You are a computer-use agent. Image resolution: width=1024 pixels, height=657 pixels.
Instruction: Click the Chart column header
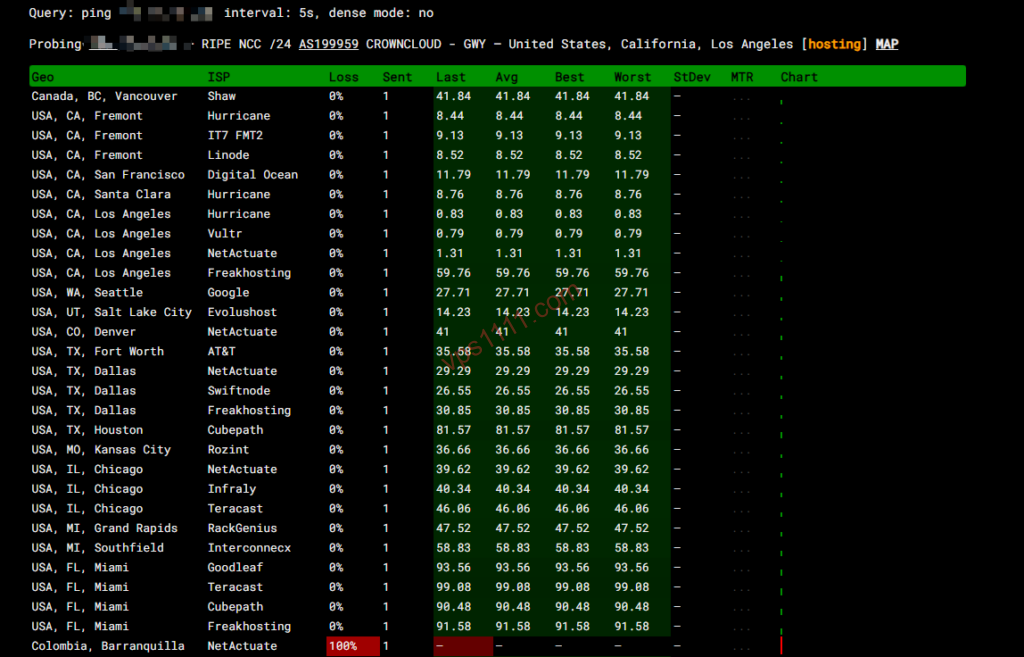[x=799, y=77]
